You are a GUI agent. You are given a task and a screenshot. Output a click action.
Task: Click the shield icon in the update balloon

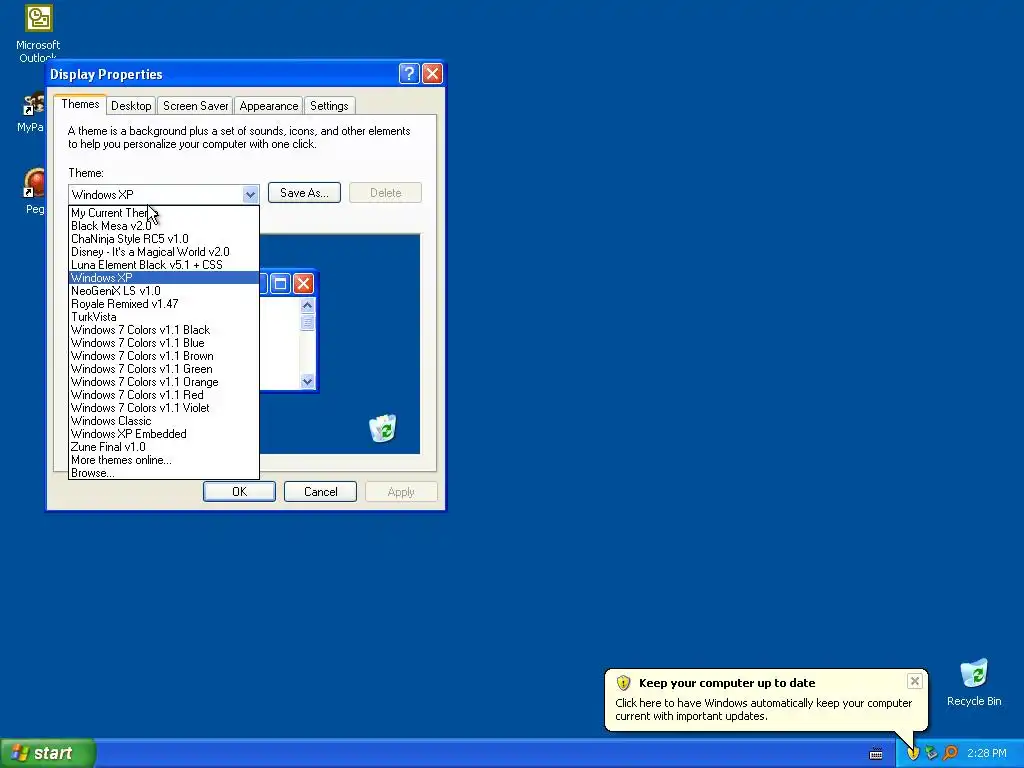pyautogui.click(x=623, y=683)
